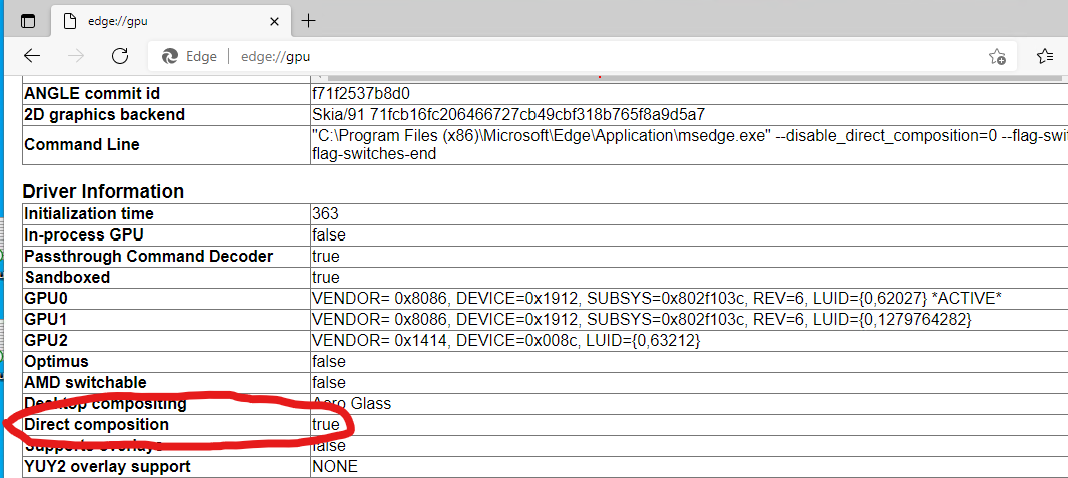The image size is (1068, 478).
Task: Click the GPU0 row label
Action: (46, 298)
